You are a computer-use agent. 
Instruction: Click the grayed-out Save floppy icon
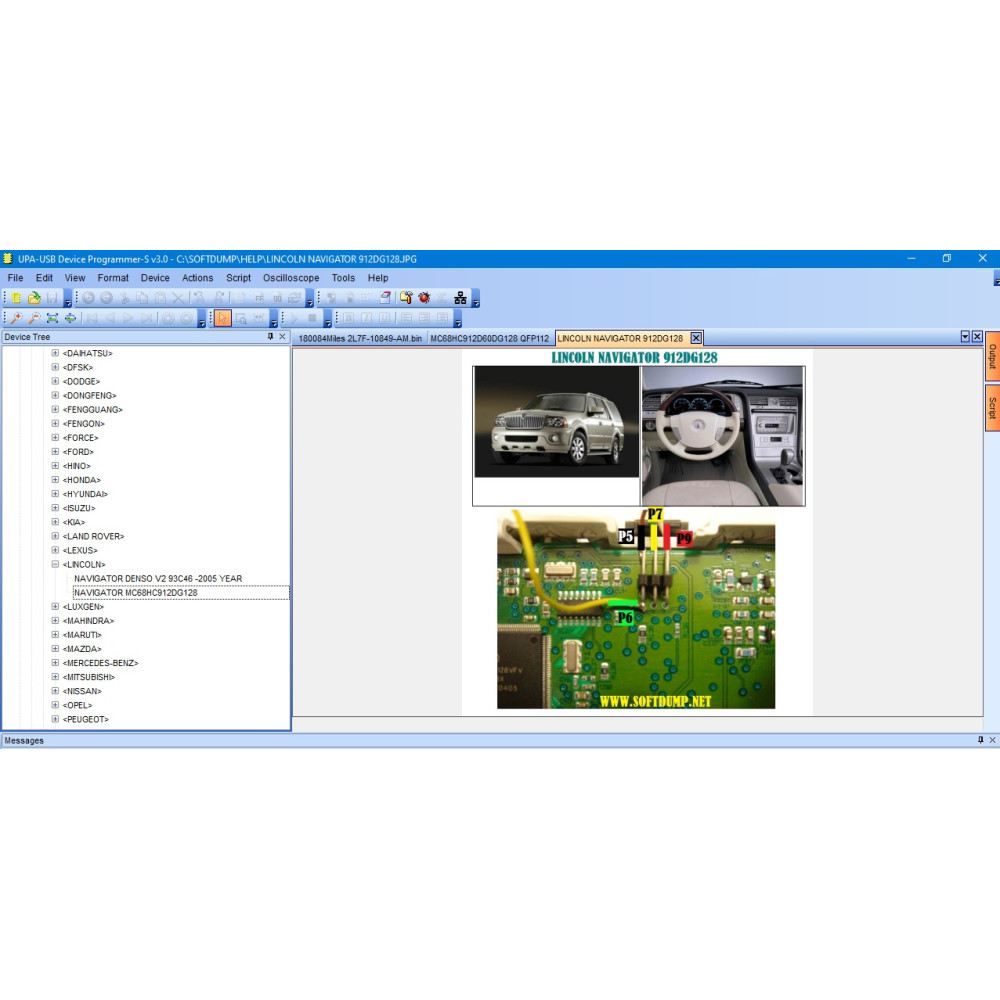pyautogui.click(x=52, y=298)
